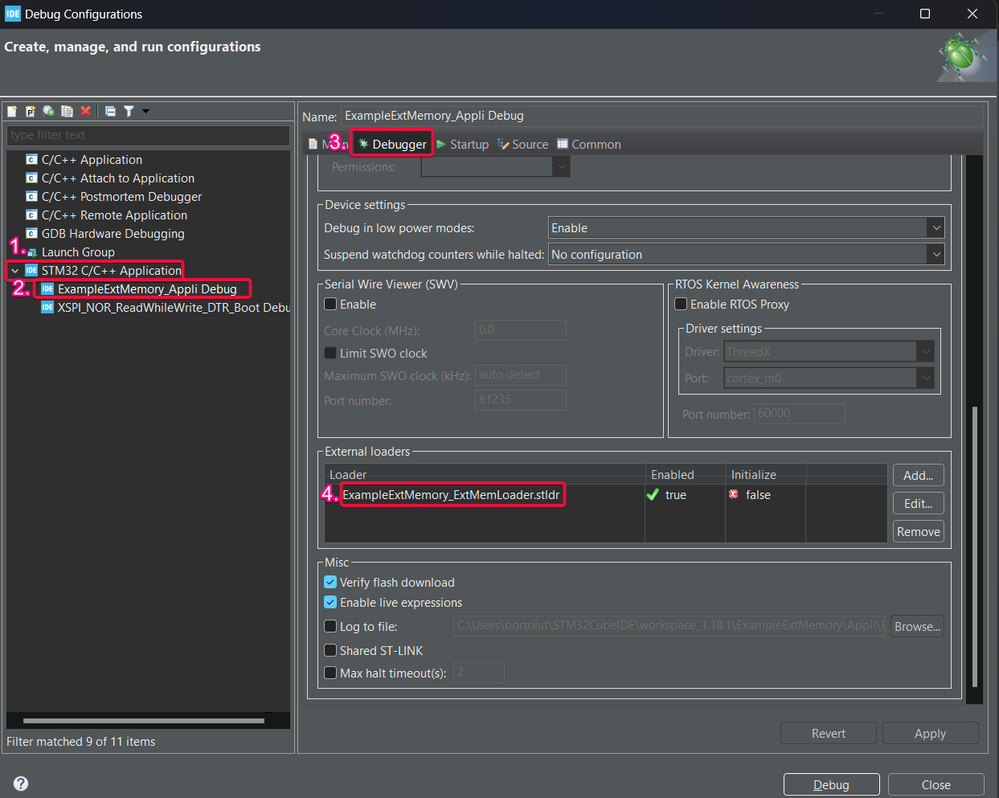Switch to the Common tab
Viewport: 999px width, 798px height.
(x=589, y=145)
